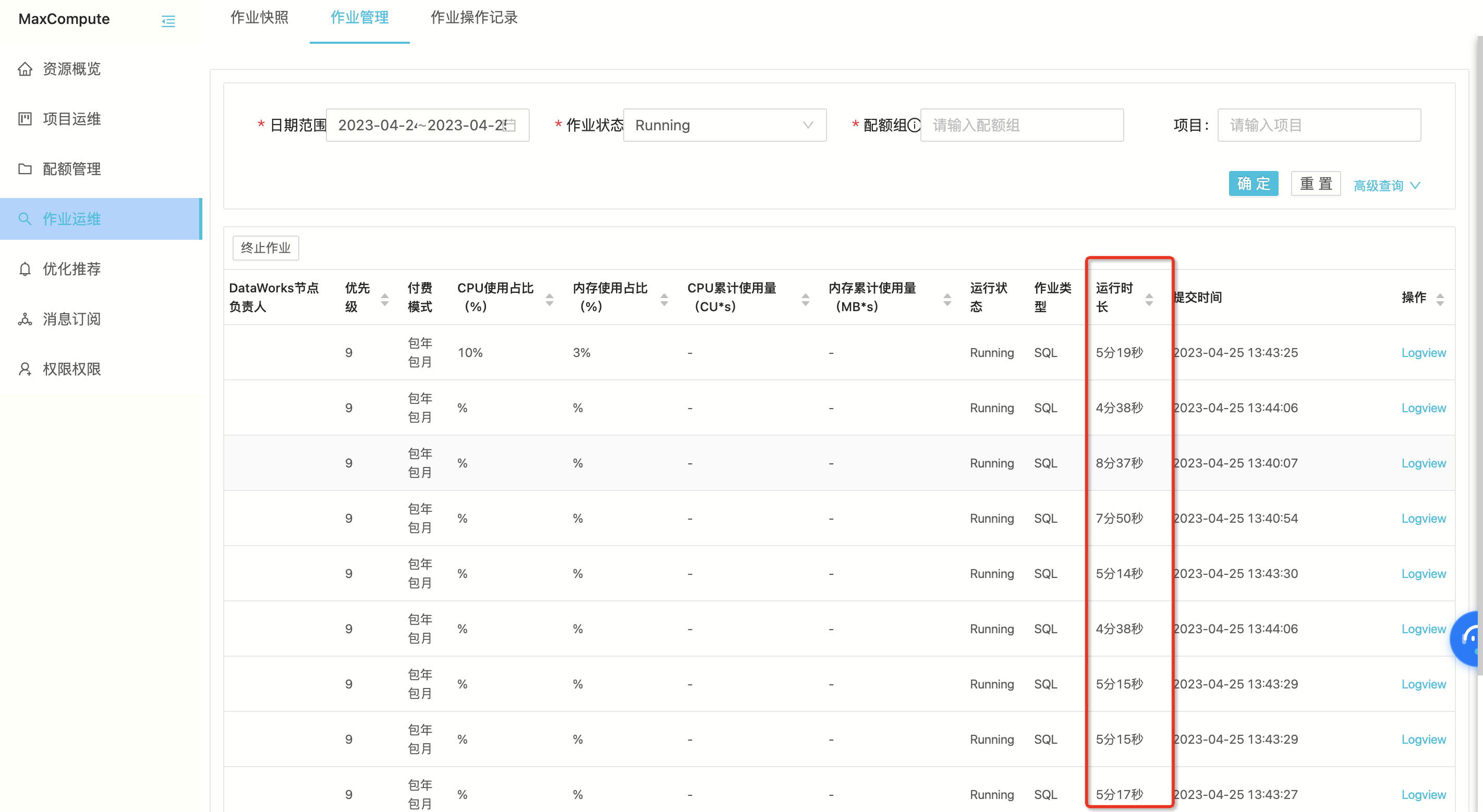
Task: Sort table by 运行时长 column
Action: [1149, 299]
